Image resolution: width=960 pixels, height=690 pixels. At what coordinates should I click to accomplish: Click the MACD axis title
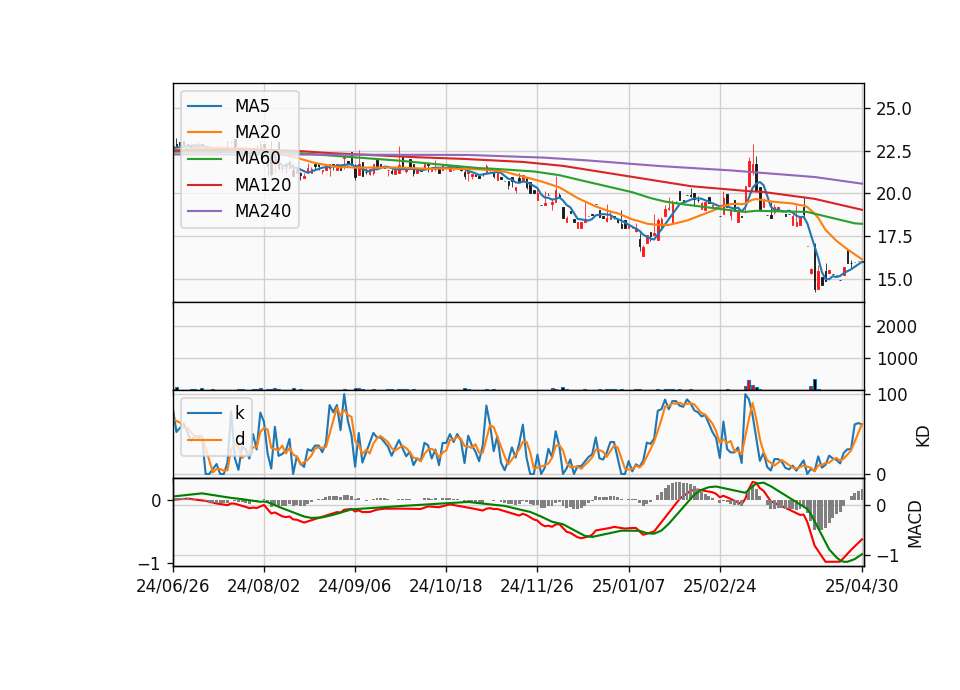[915, 524]
